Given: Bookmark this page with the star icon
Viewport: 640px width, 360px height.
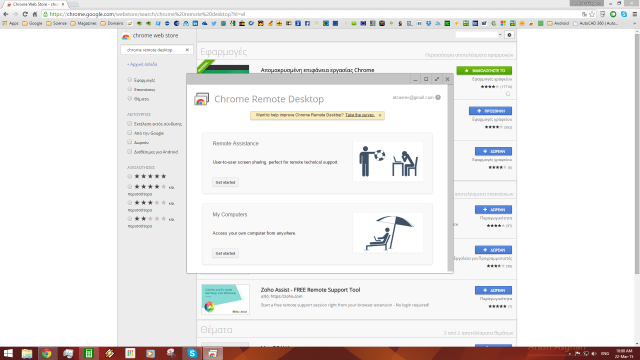Looking at the screenshot, I should pyautogui.click(x=592, y=14).
